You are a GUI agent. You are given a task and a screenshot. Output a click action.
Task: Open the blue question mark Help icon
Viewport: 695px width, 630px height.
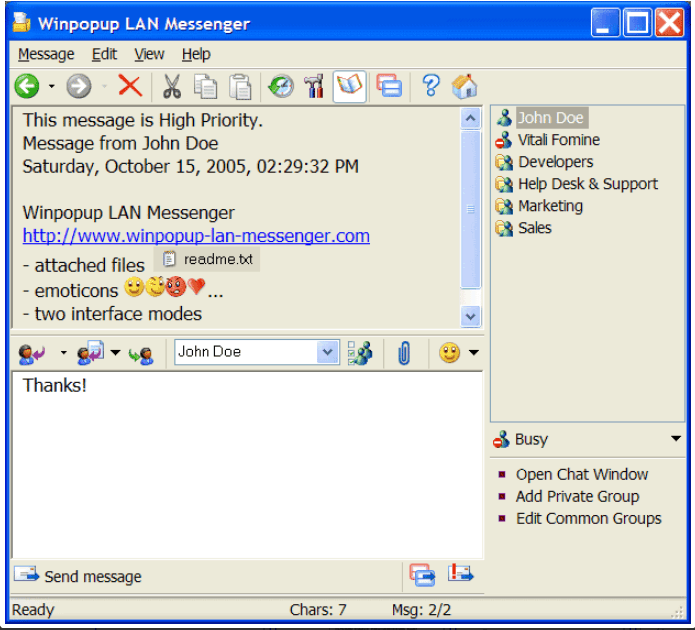click(x=431, y=87)
